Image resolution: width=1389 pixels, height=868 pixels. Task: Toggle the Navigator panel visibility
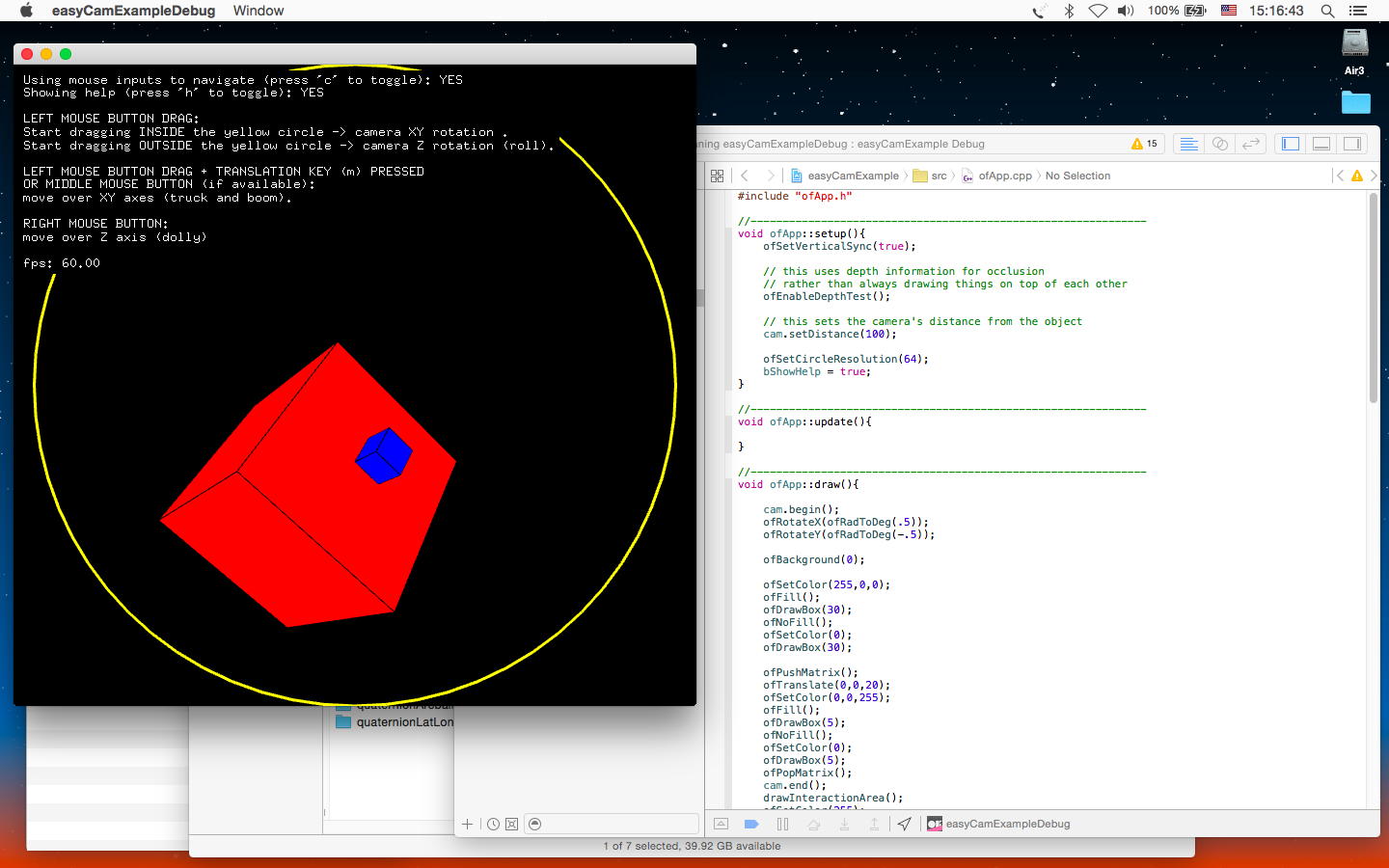point(1291,144)
